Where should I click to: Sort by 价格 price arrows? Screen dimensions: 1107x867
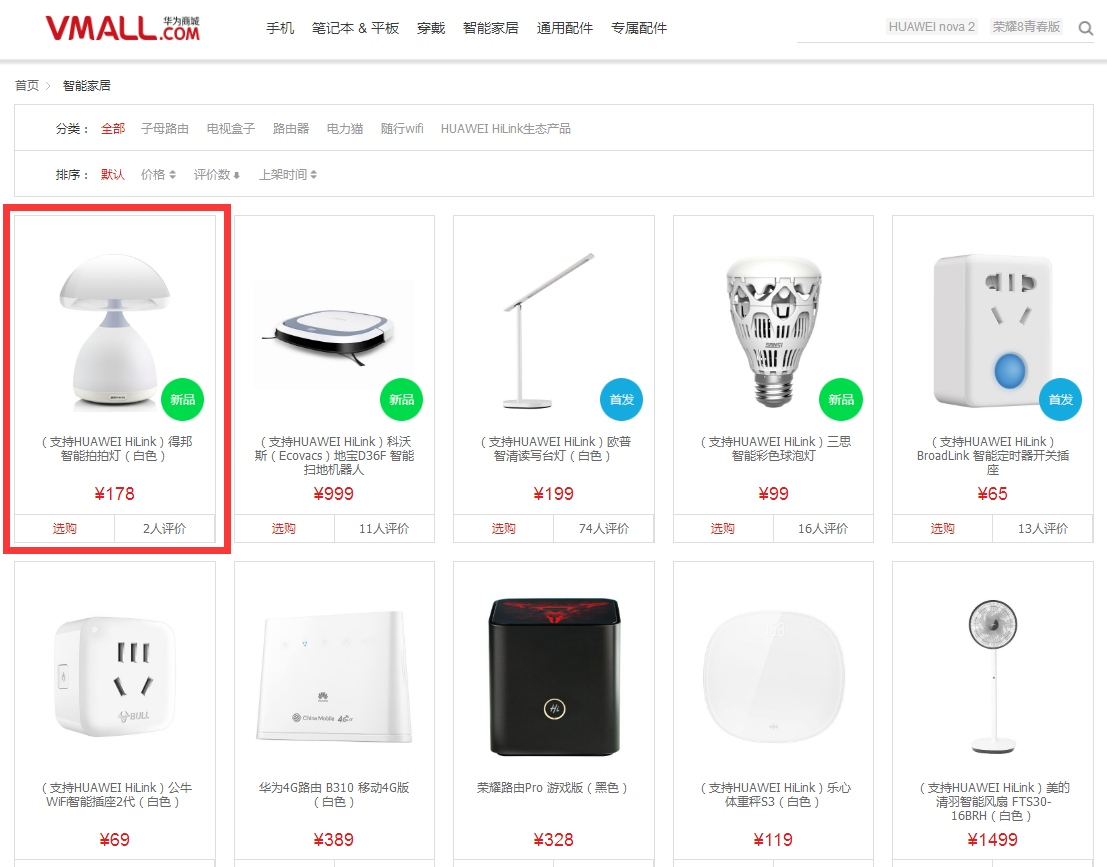158,174
